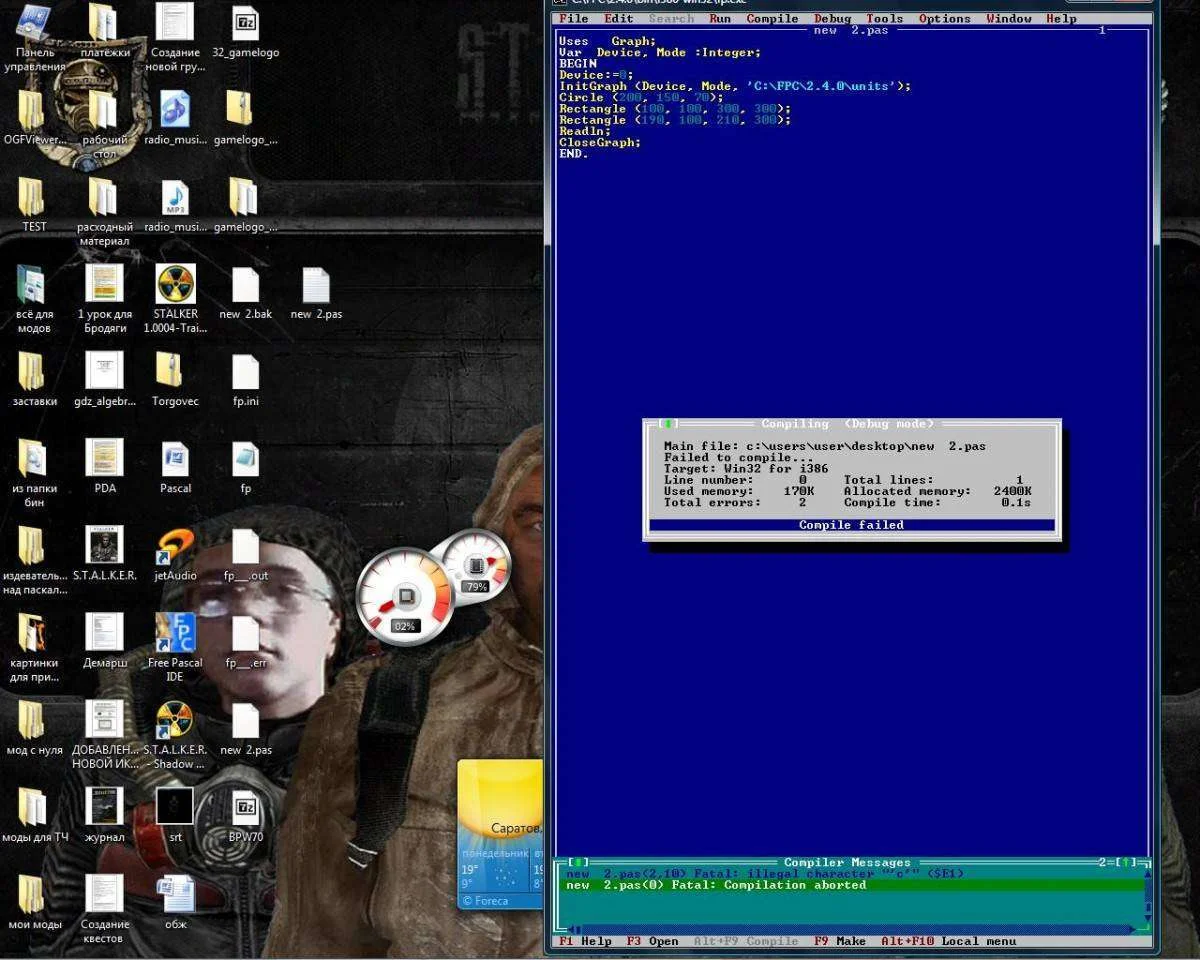
Task: Select the журнал desktop icon
Action: (105, 816)
